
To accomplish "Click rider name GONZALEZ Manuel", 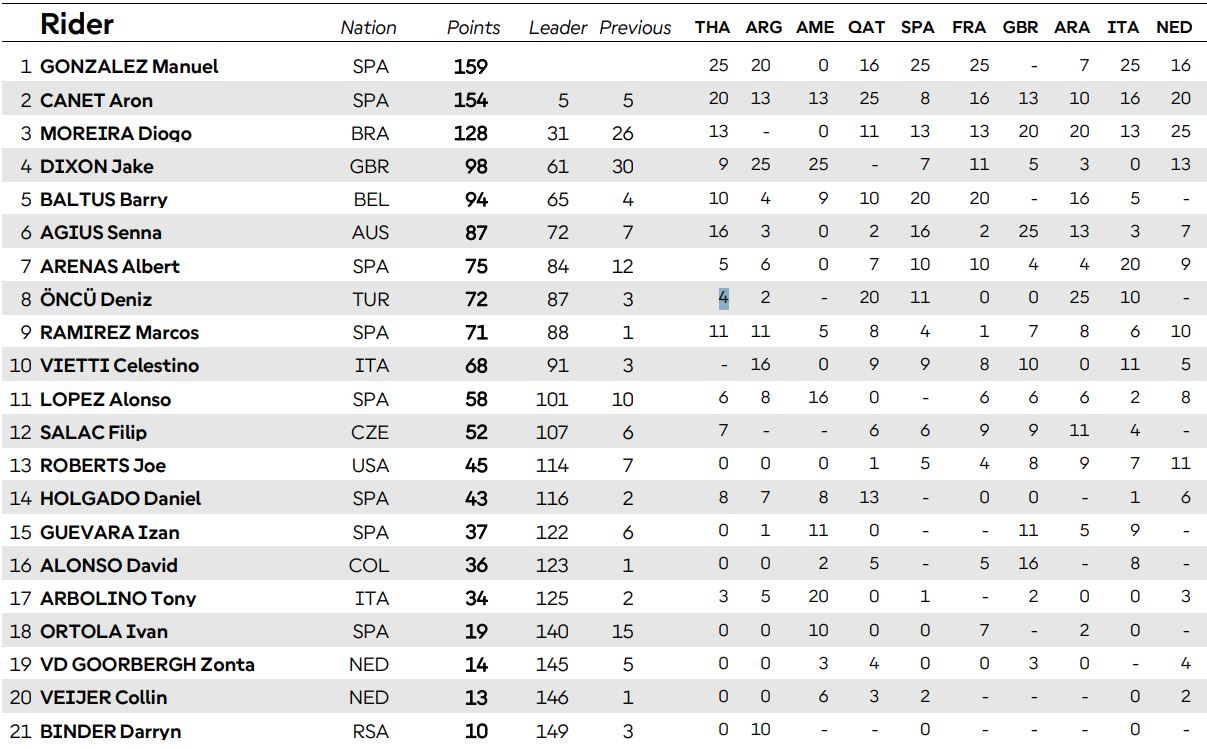I will click(x=129, y=67).
